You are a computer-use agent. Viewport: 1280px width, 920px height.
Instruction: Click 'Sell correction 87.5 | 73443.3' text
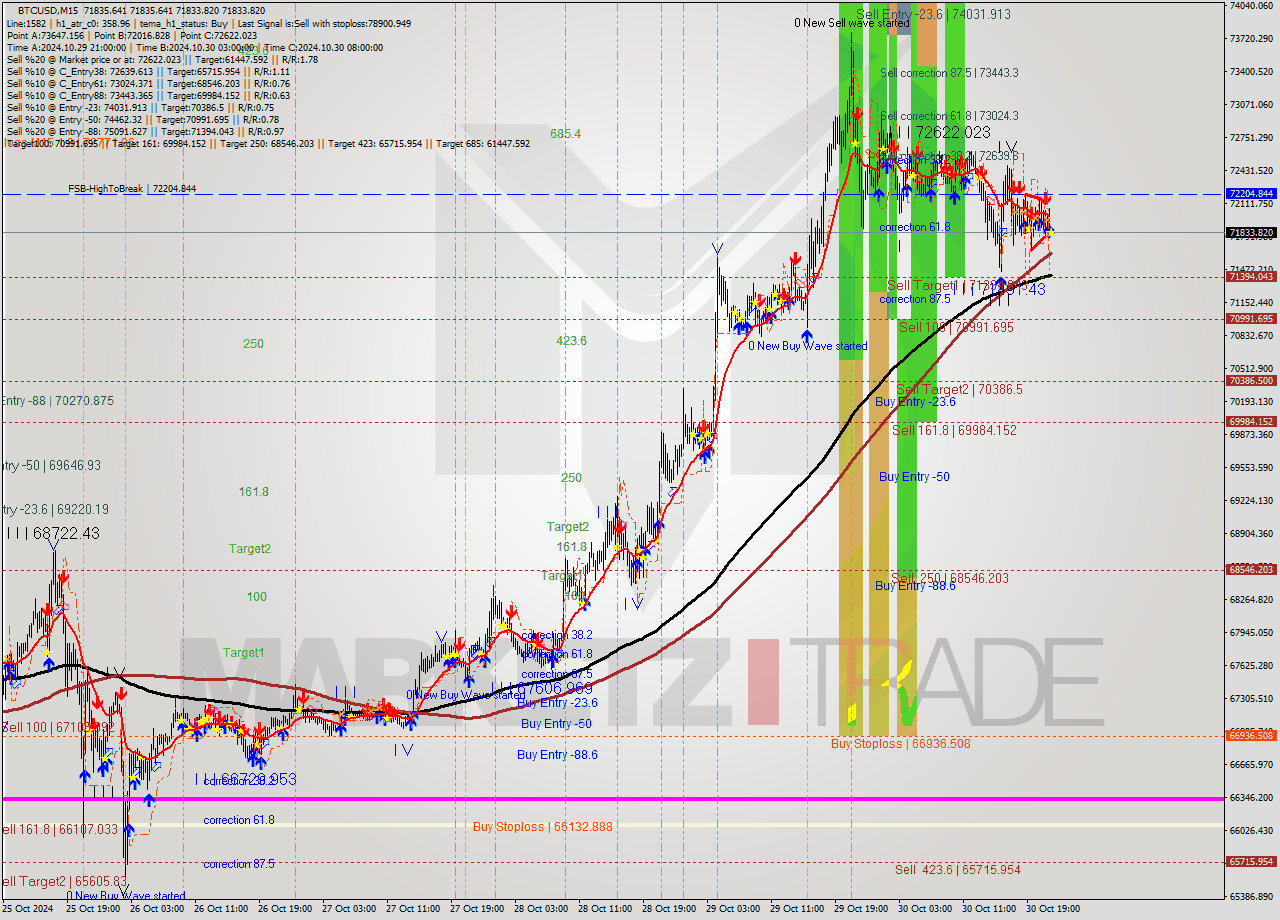pos(949,73)
